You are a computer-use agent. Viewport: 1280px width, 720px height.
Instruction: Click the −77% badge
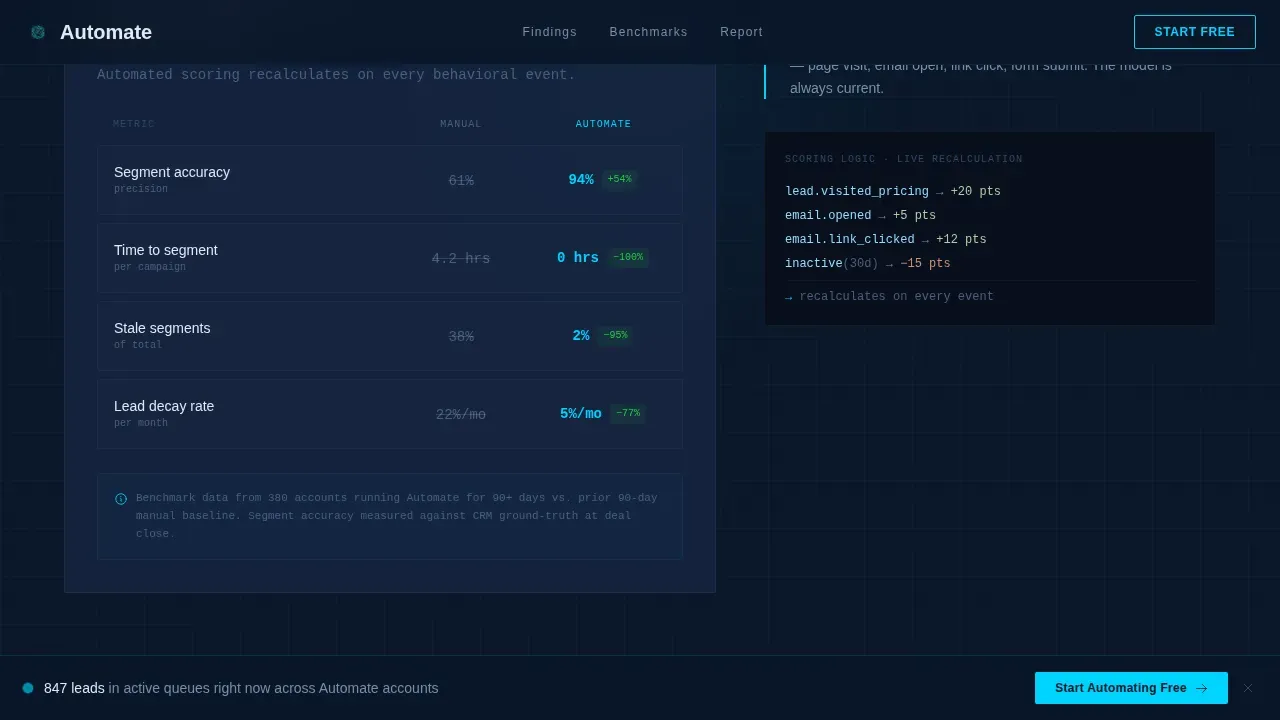(x=628, y=414)
